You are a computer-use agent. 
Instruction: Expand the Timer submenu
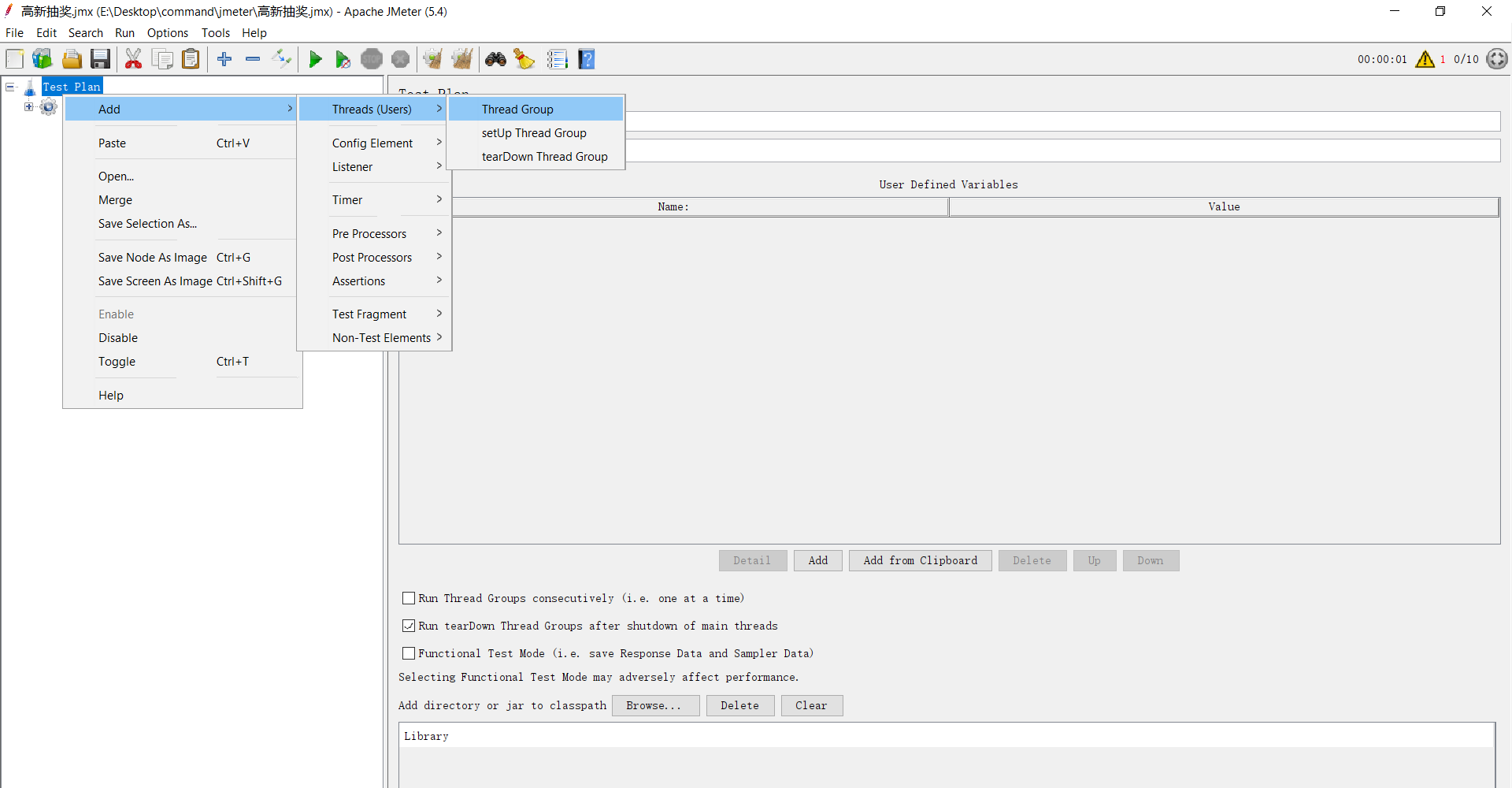coord(374,200)
